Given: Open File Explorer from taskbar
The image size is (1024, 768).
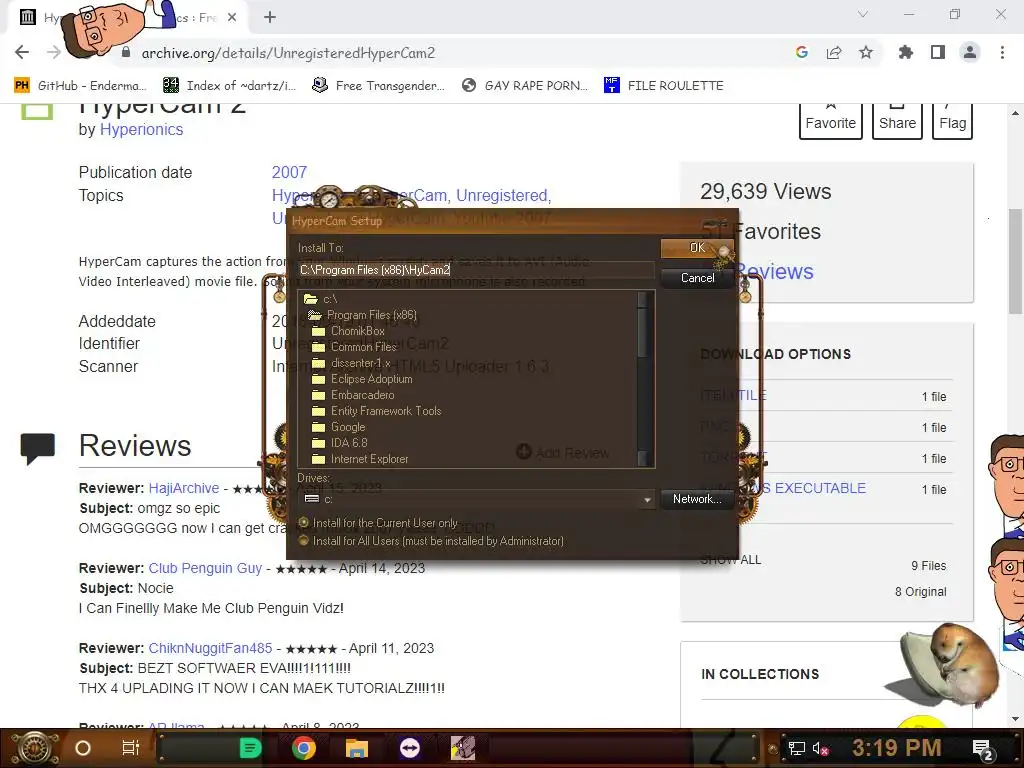Looking at the screenshot, I should [357, 748].
